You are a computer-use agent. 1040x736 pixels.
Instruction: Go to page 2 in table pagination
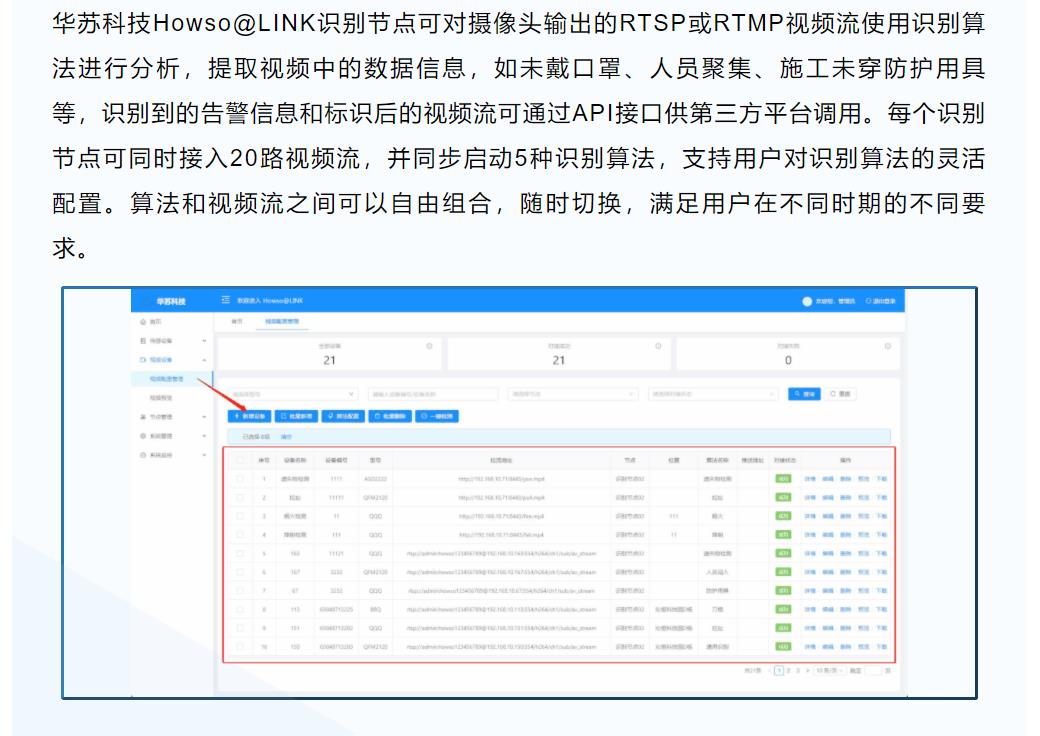pos(788,669)
